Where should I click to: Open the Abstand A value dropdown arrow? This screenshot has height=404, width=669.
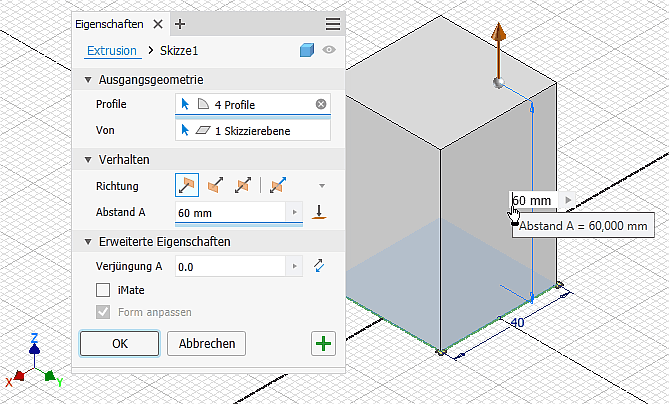(x=293, y=213)
